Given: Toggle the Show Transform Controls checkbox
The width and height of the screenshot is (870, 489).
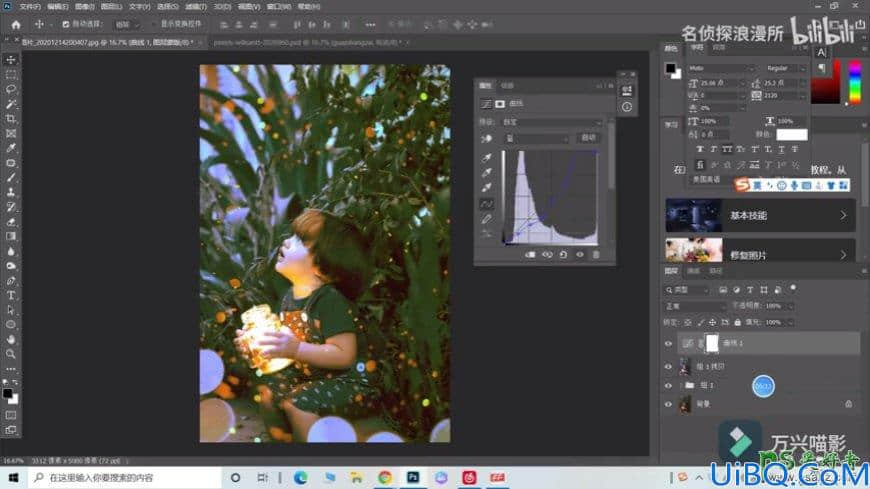Looking at the screenshot, I should [155, 24].
